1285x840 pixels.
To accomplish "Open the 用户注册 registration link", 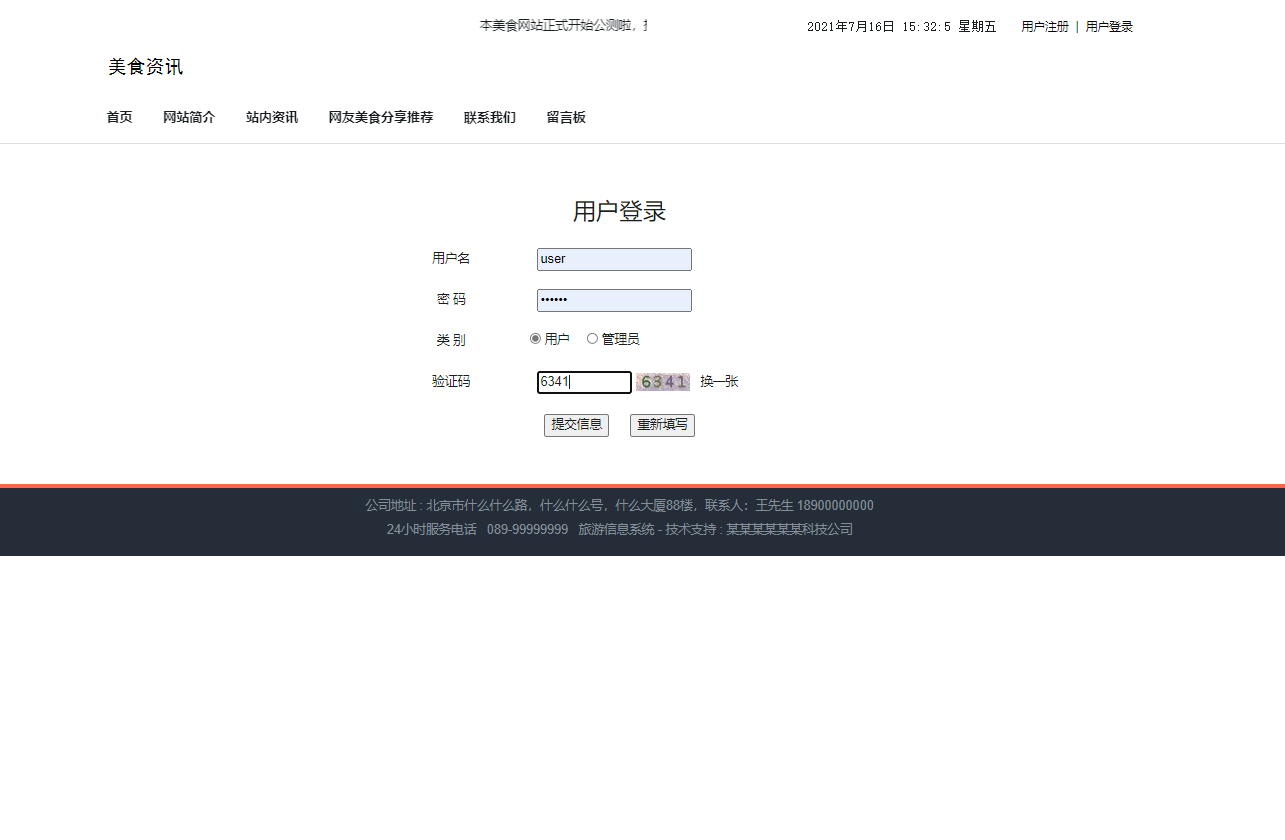I will pyautogui.click(x=1044, y=26).
